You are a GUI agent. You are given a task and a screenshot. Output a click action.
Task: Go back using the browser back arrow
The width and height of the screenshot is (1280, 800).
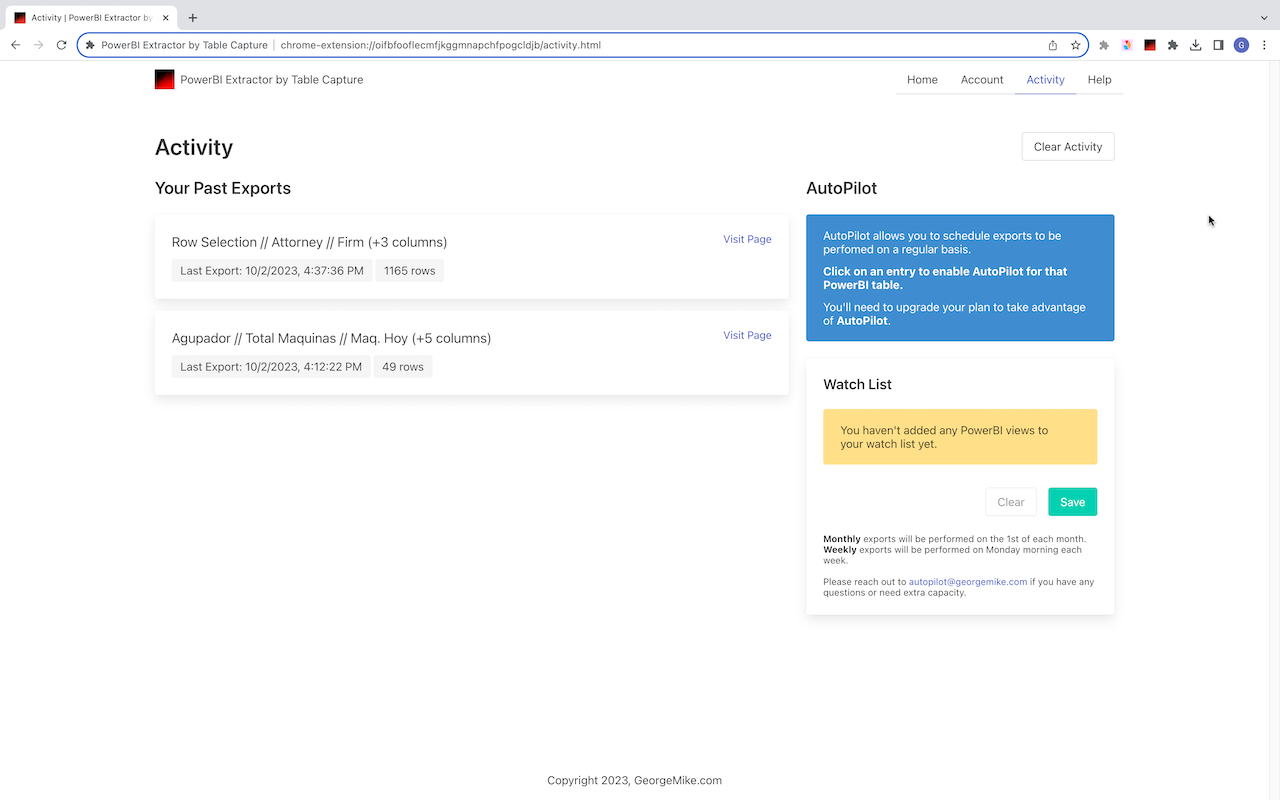click(x=15, y=45)
